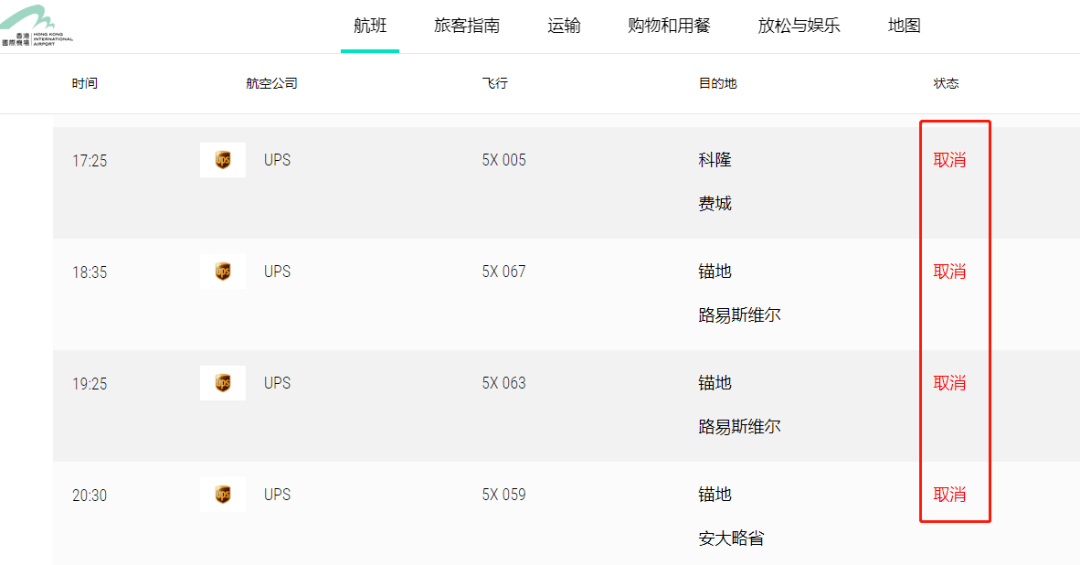Click the UPS logo in the 17:25 row
Screen dimensions: 1080x565
pyautogui.click(x=222, y=160)
